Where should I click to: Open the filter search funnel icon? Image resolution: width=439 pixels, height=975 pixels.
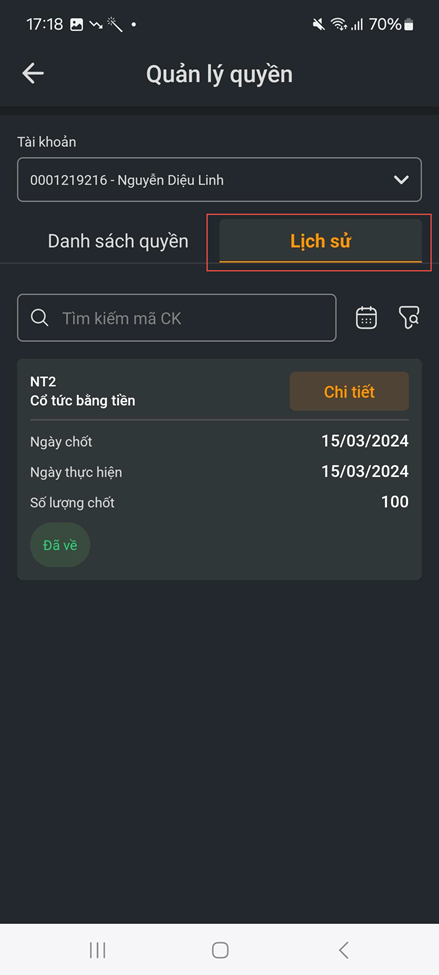[x=409, y=318]
